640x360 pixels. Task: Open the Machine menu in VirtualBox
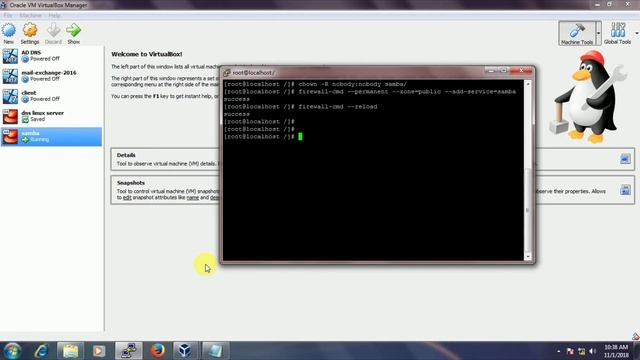pyautogui.click(x=30, y=16)
